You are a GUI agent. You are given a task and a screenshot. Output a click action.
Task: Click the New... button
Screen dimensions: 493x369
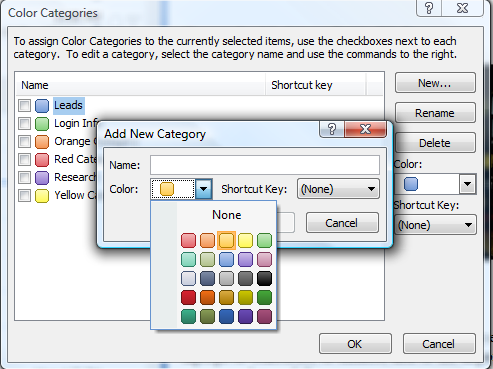[x=435, y=83]
